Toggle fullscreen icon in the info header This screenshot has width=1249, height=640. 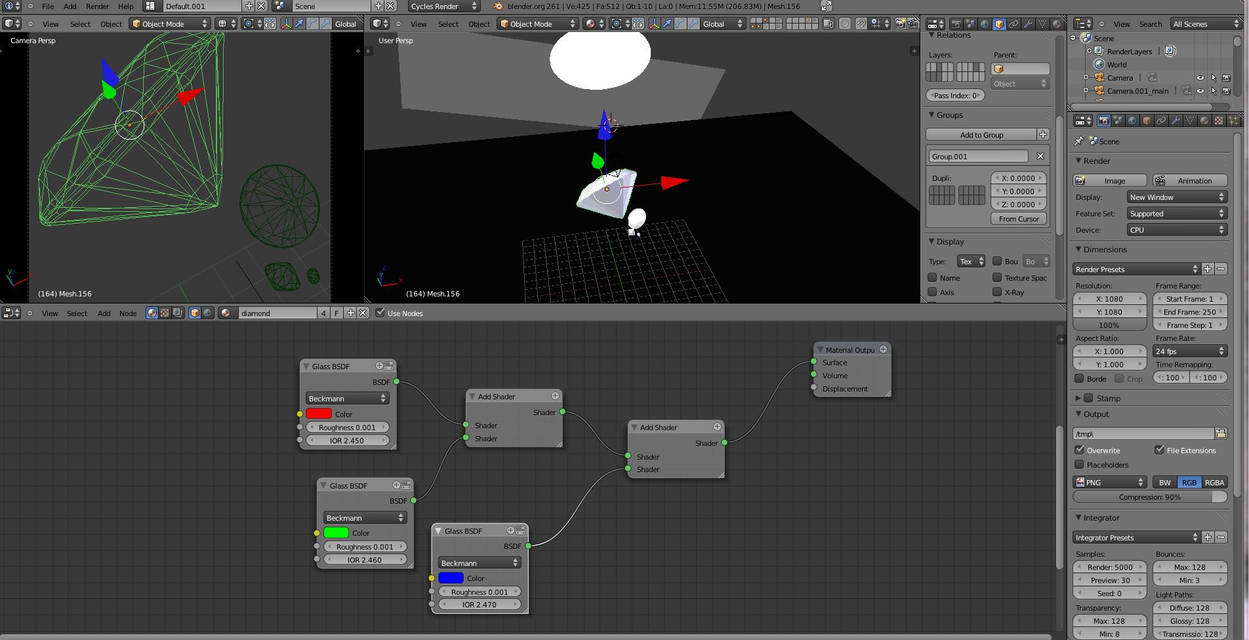click(x=826, y=6)
